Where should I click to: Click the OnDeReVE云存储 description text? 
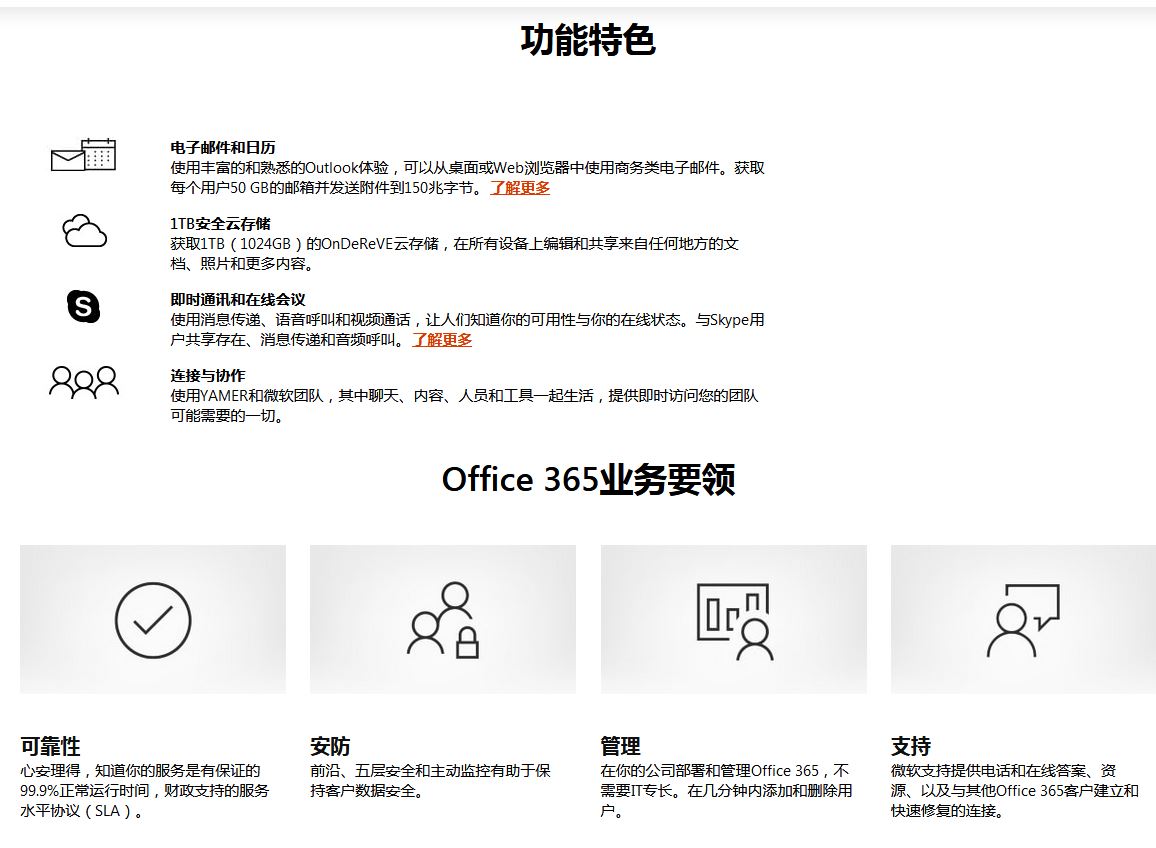pyautogui.click(x=454, y=254)
